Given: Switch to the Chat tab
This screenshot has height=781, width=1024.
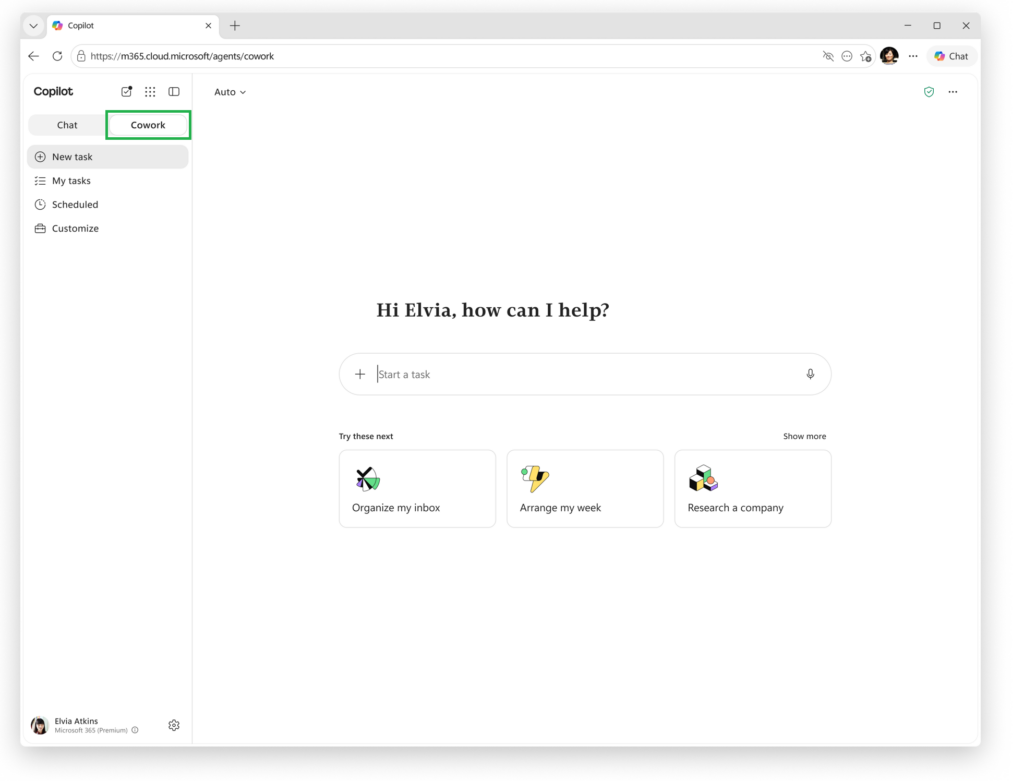Looking at the screenshot, I should [x=67, y=125].
